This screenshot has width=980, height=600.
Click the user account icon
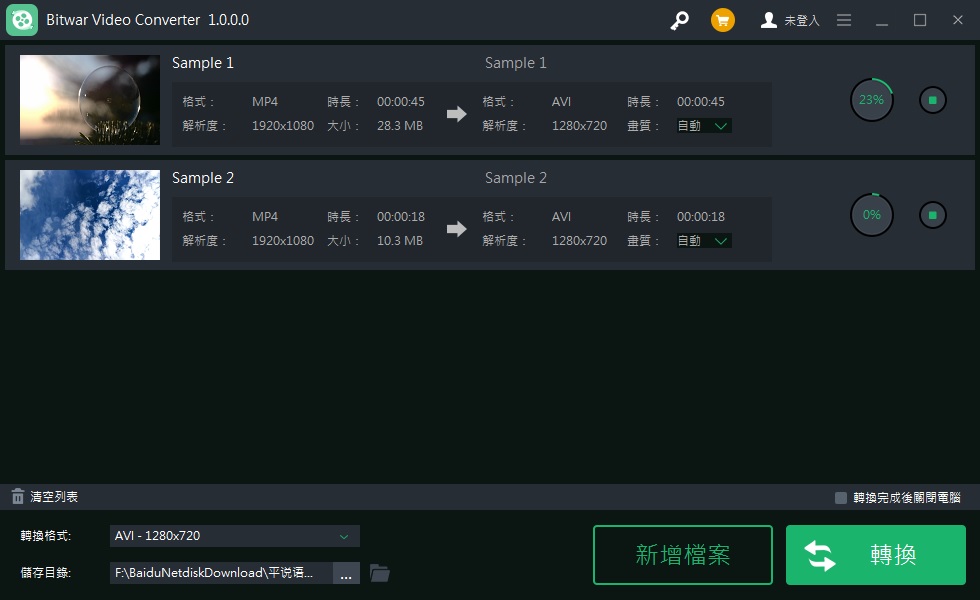(x=768, y=21)
